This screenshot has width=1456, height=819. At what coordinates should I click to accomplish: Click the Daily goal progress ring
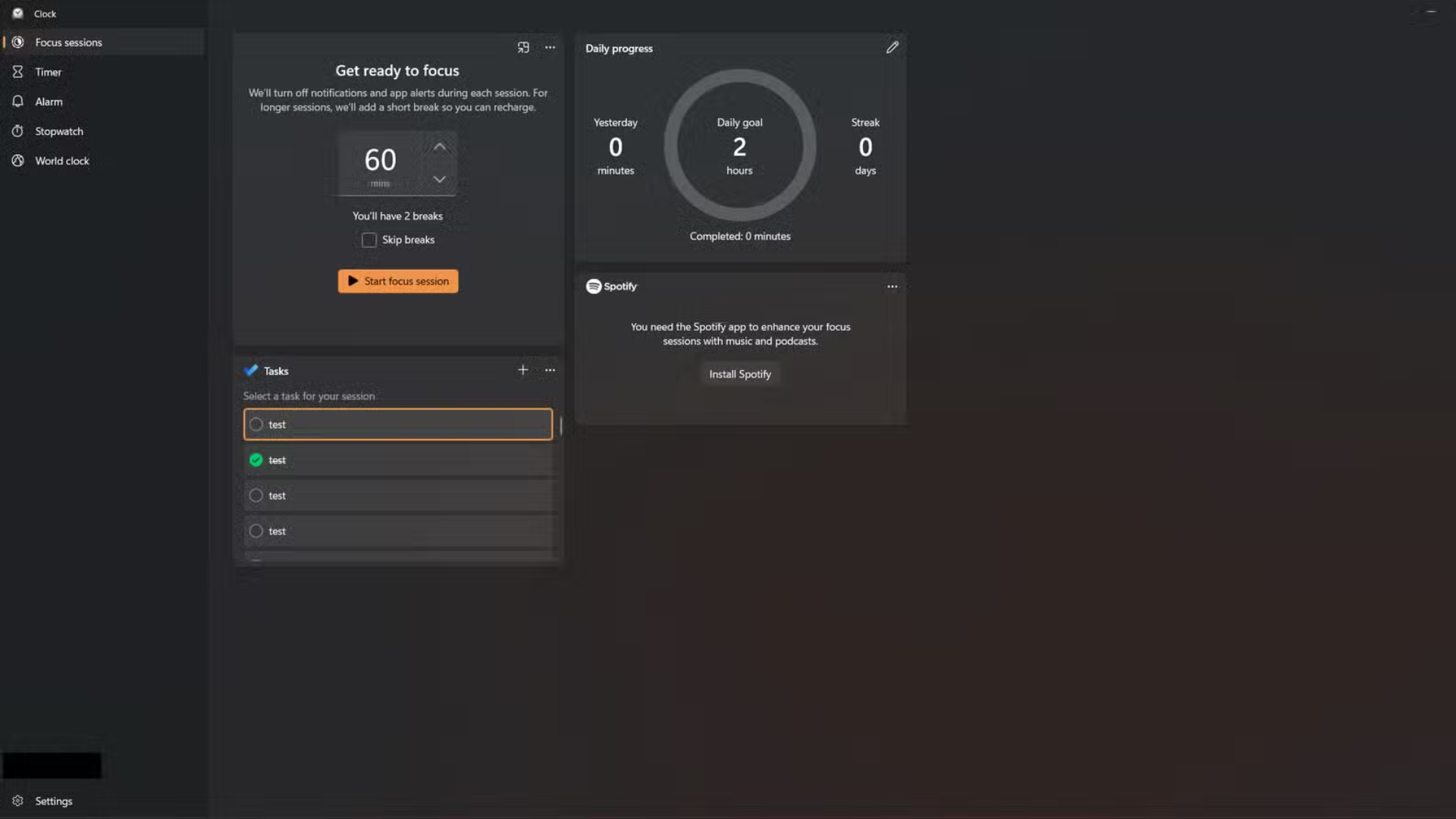(739, 146)
